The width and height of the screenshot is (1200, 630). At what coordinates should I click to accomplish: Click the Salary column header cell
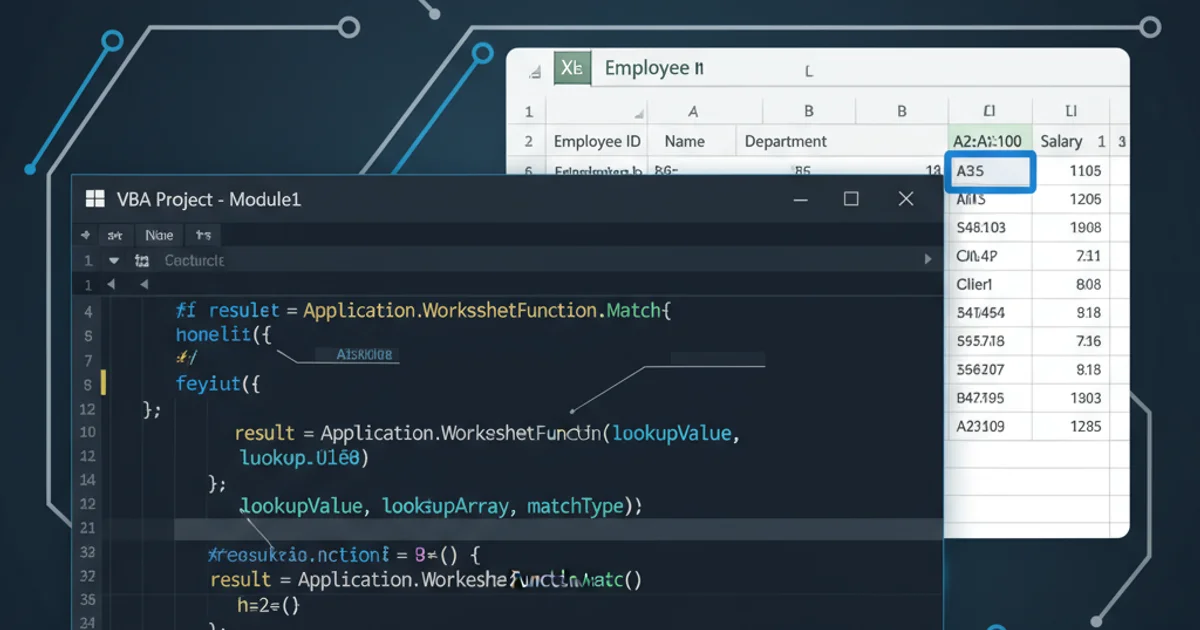point(1061,141)
